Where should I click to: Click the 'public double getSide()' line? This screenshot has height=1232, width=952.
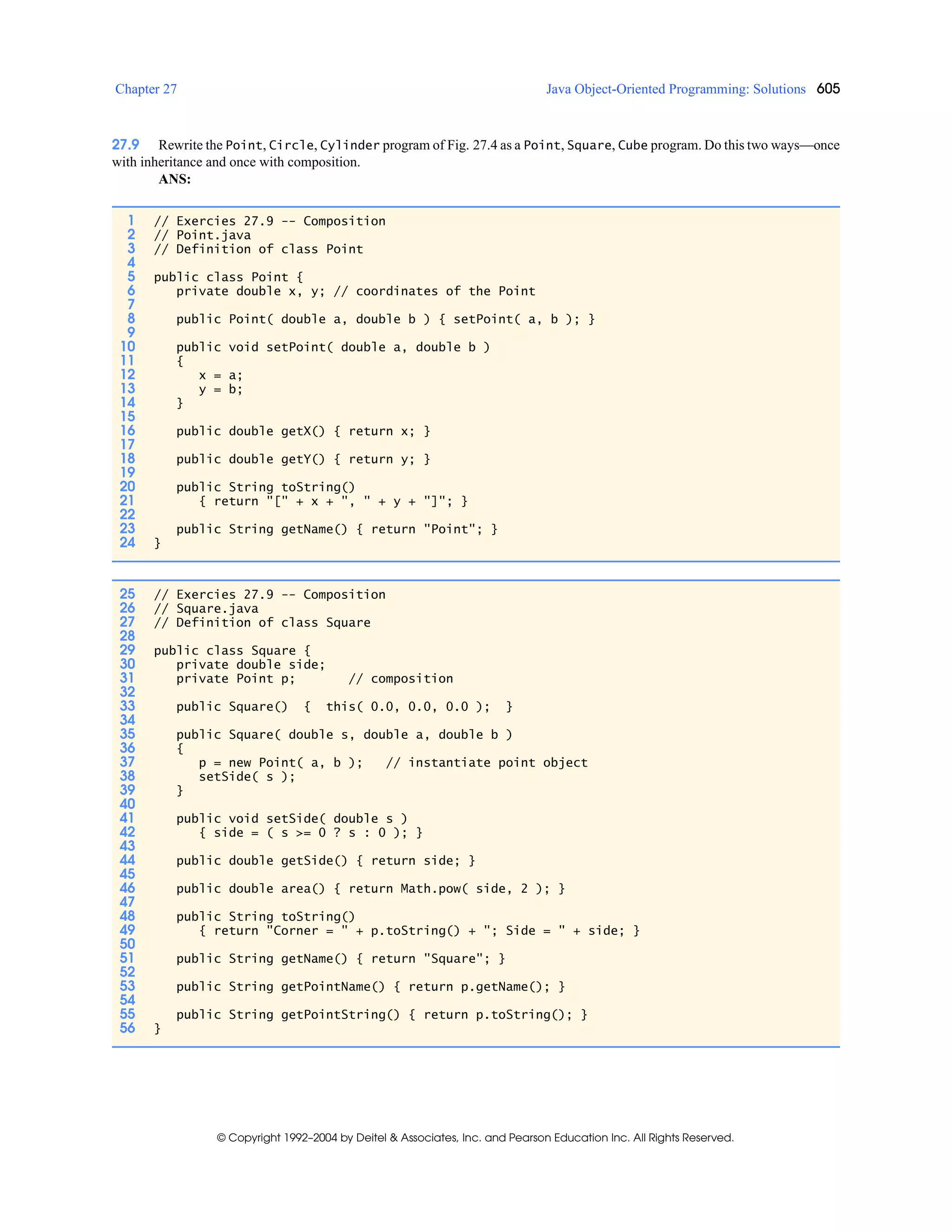coord(326,861)
